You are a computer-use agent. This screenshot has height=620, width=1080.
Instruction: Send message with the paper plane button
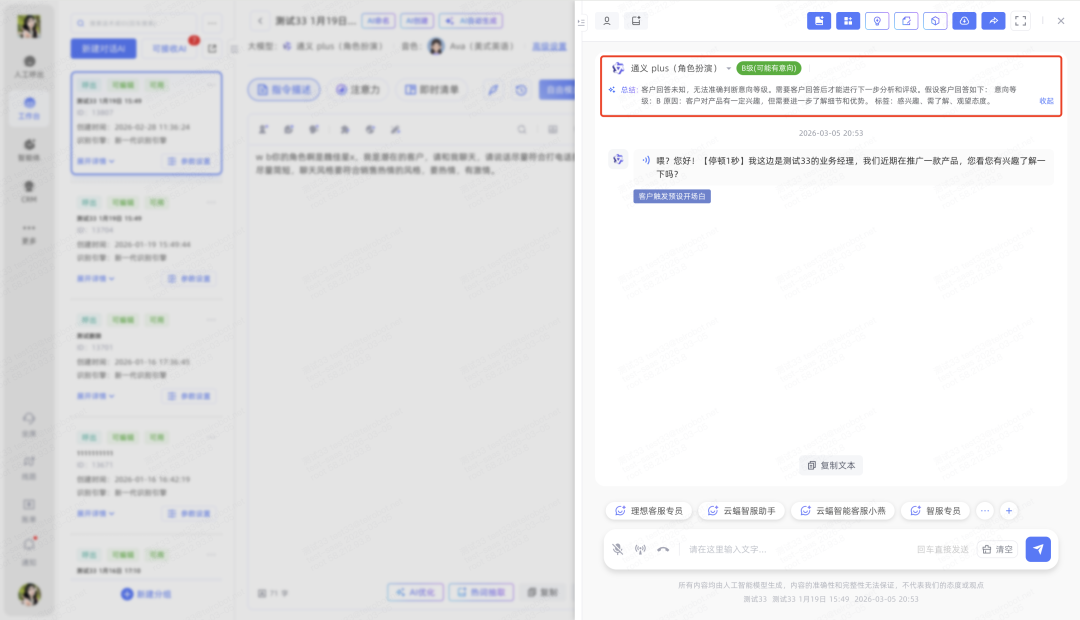(1038, 549)
